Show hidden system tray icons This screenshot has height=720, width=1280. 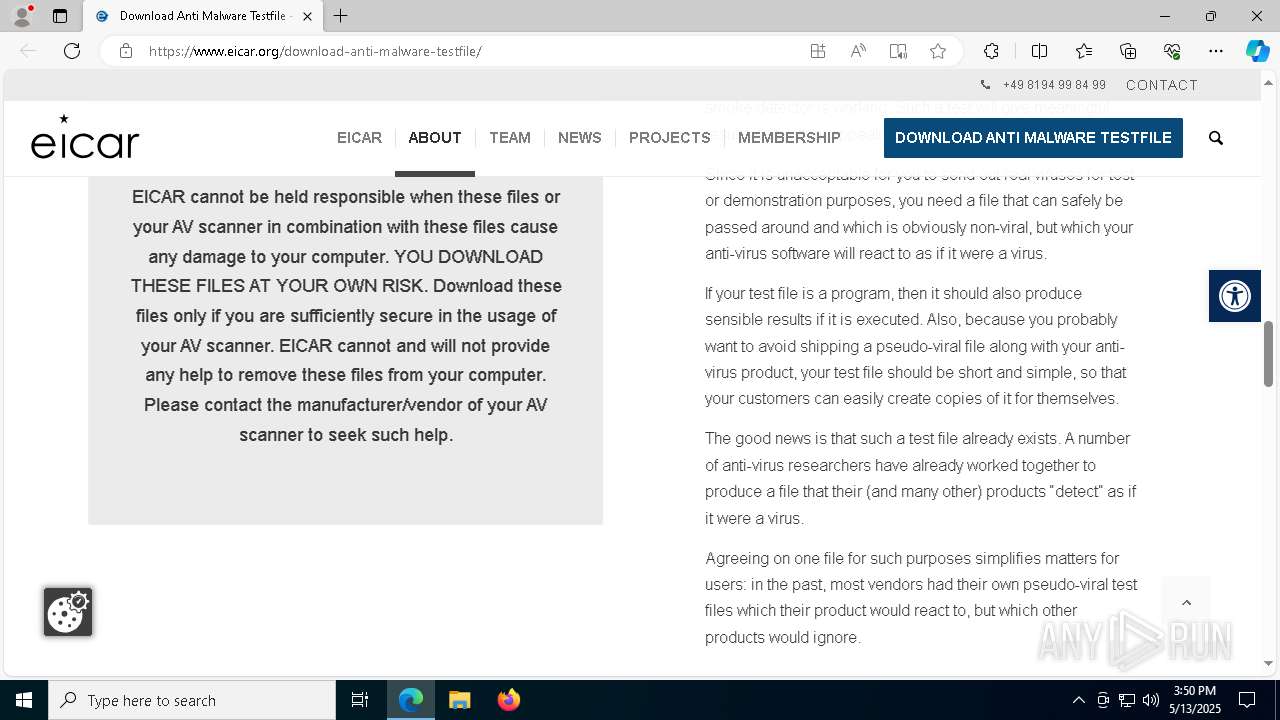click(1079, 700)
